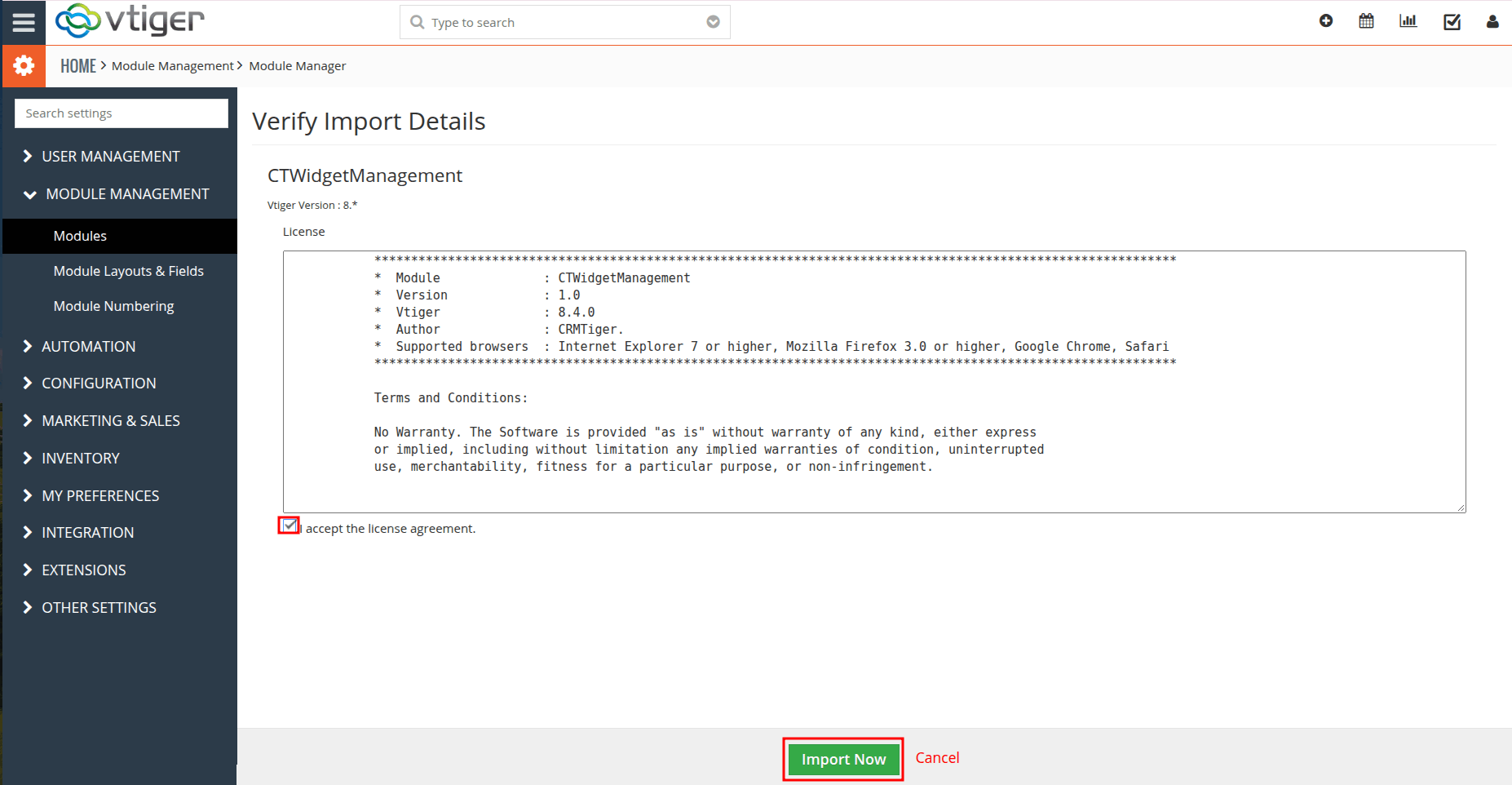This screenshot has width=1512, height=785.
Task: Go to HOME breadcrumb
Action: [78, 66]
